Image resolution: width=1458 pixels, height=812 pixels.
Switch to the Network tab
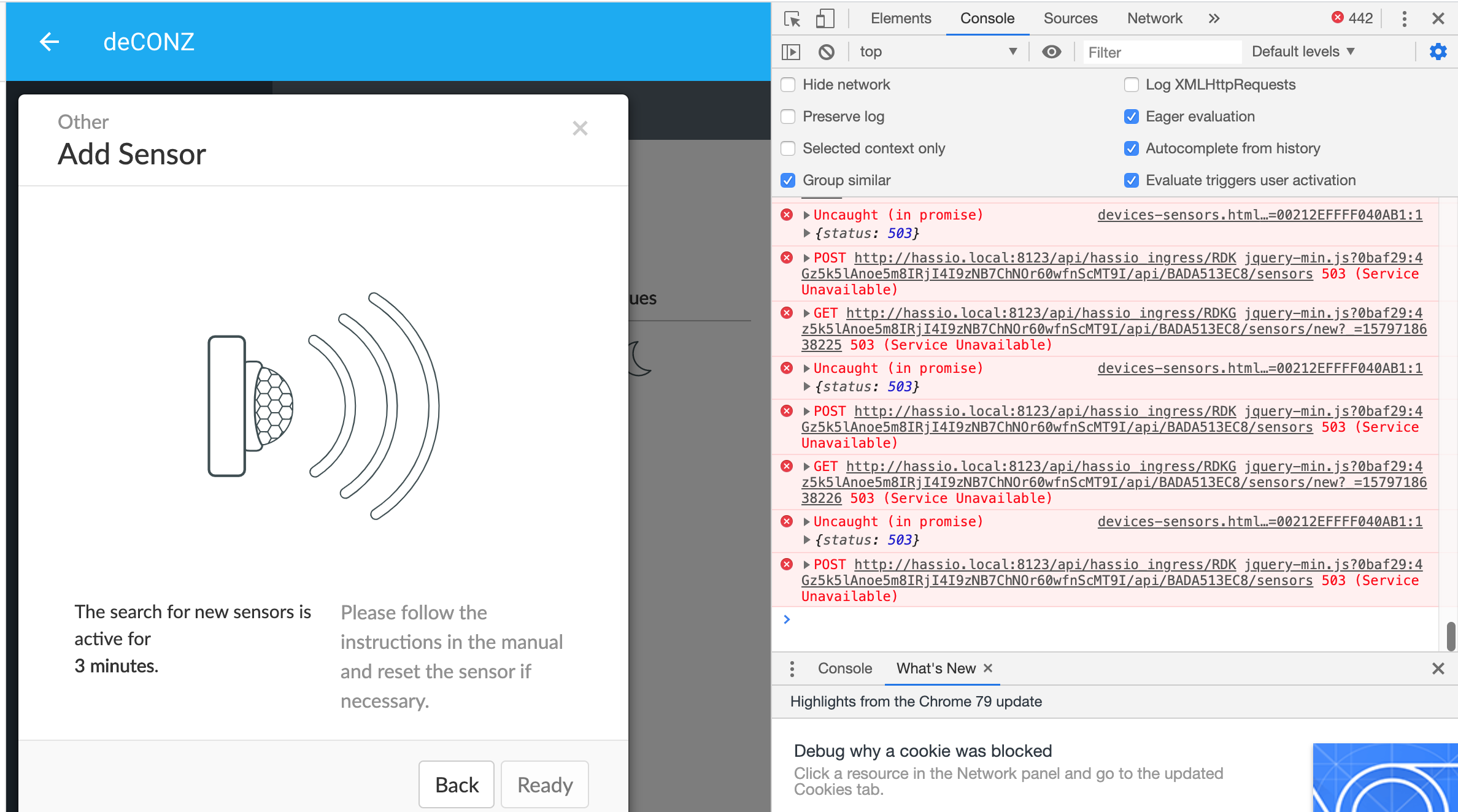click(x=1154, y=18)
